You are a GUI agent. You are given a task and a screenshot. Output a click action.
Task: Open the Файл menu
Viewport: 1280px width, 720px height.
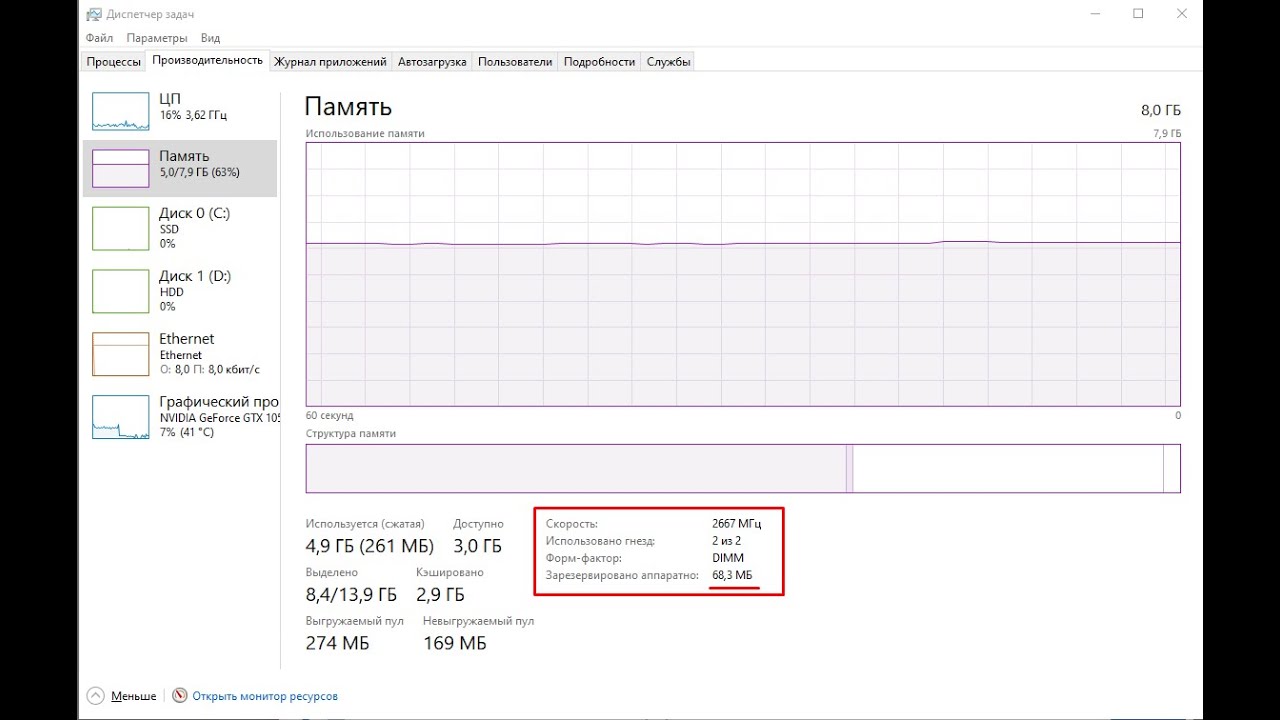pyautogui.click(x=99, y=38)
